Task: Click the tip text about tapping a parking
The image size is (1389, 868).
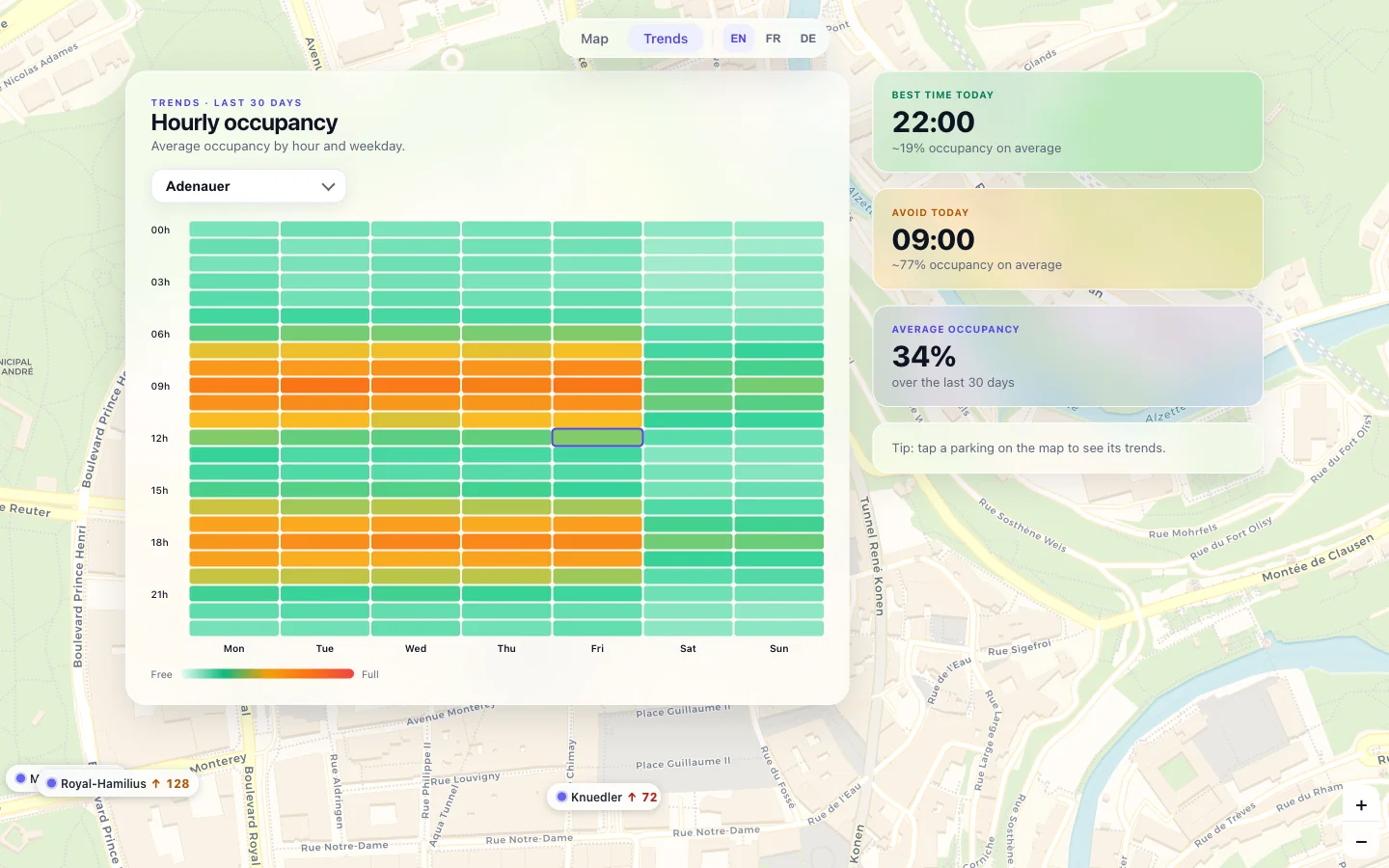Action: 1028,448
